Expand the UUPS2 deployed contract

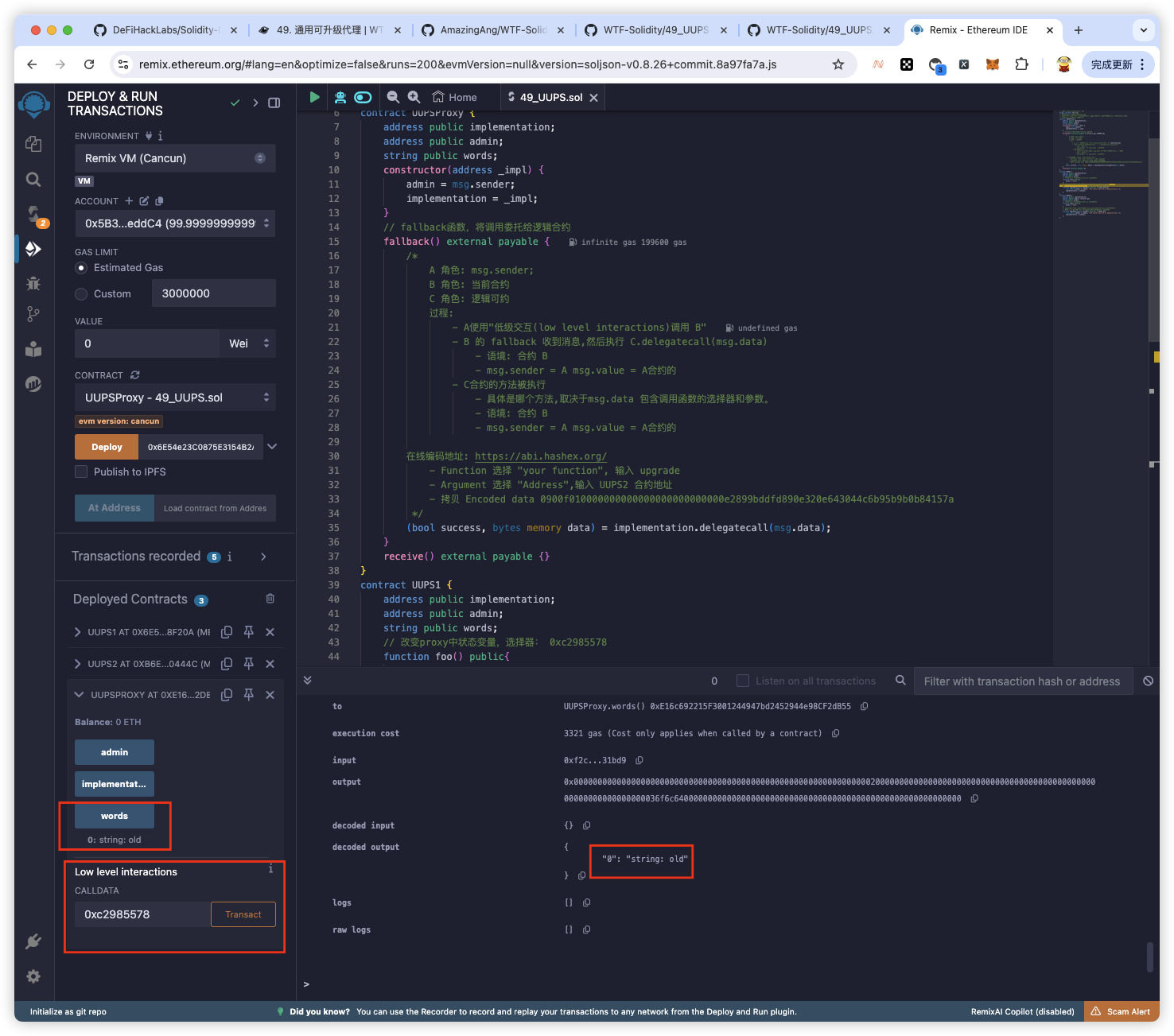coord(77,664)
